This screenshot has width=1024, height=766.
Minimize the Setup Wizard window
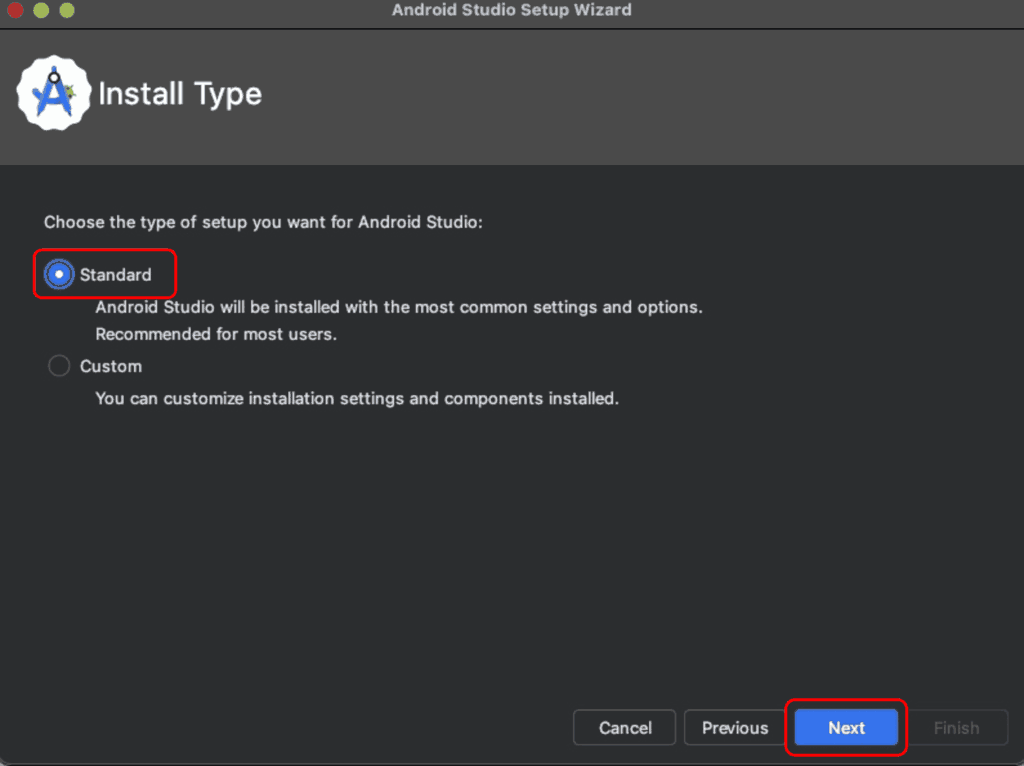(41, 10)
